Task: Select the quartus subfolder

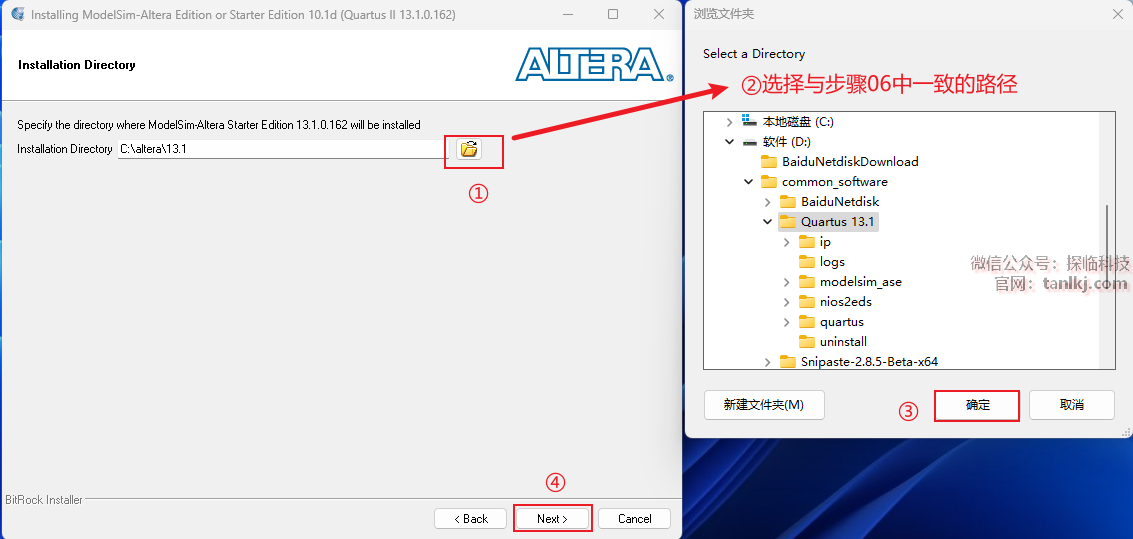Action: 842,322
